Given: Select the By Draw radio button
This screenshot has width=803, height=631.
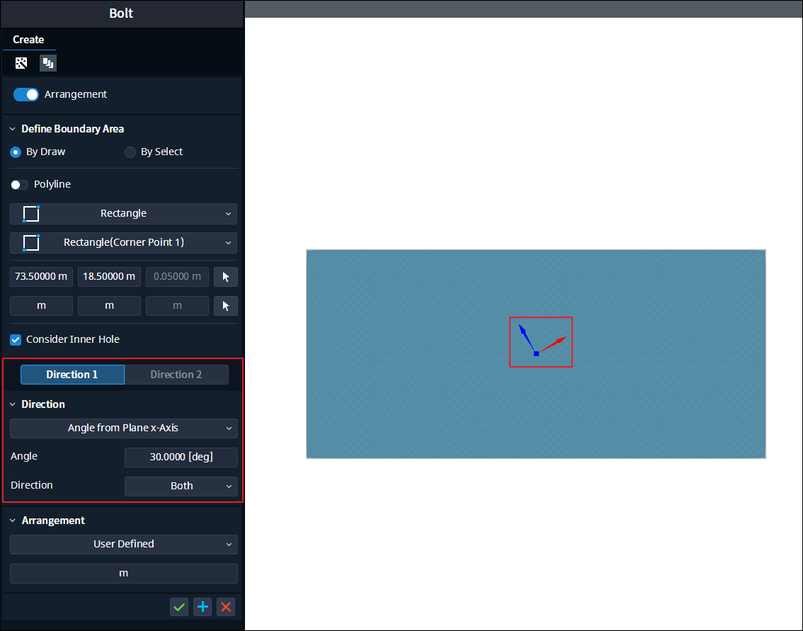Looking at the screenshot, I should click(16, 152).
